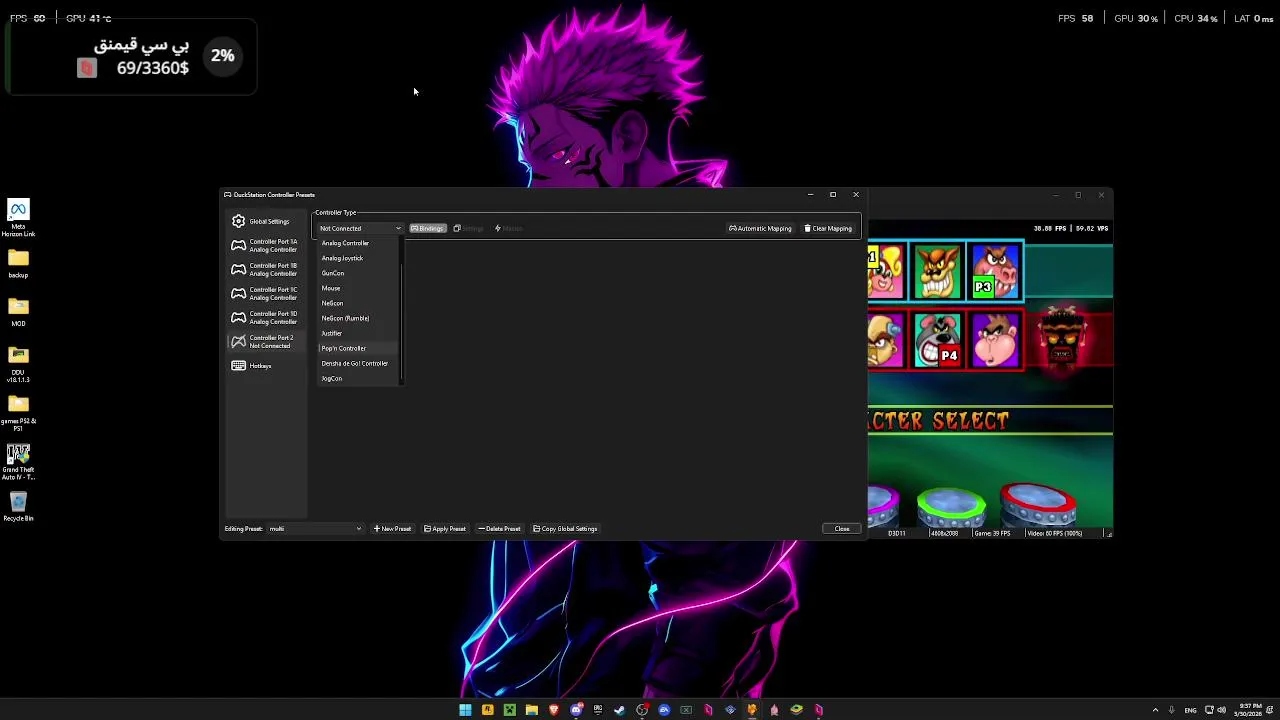This screenshot has height=720, width=1280.
Task: Open Steam from the taskbar
Action: 620,710
